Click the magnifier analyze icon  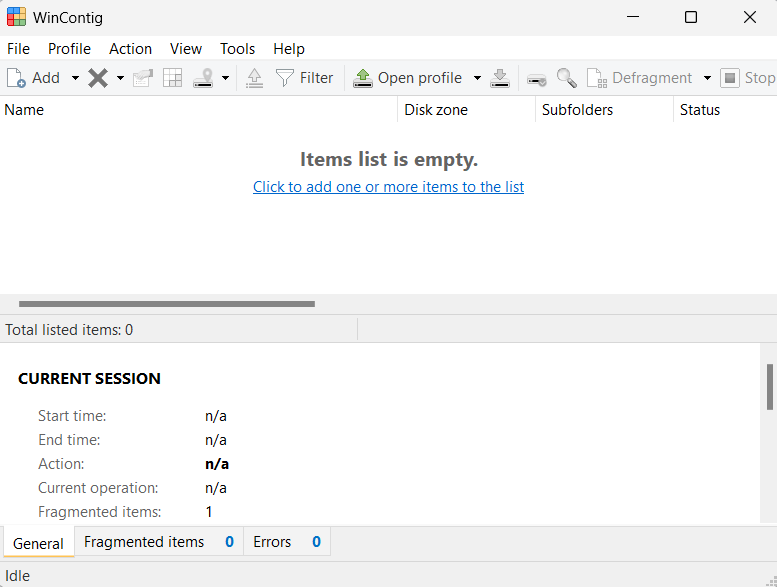click(567, 78)
